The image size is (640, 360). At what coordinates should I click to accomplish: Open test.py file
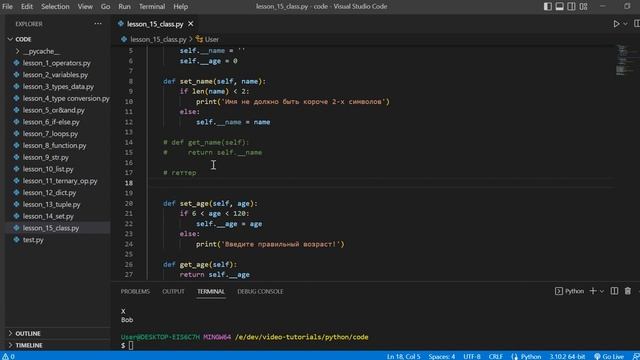[x=33, y=240]
